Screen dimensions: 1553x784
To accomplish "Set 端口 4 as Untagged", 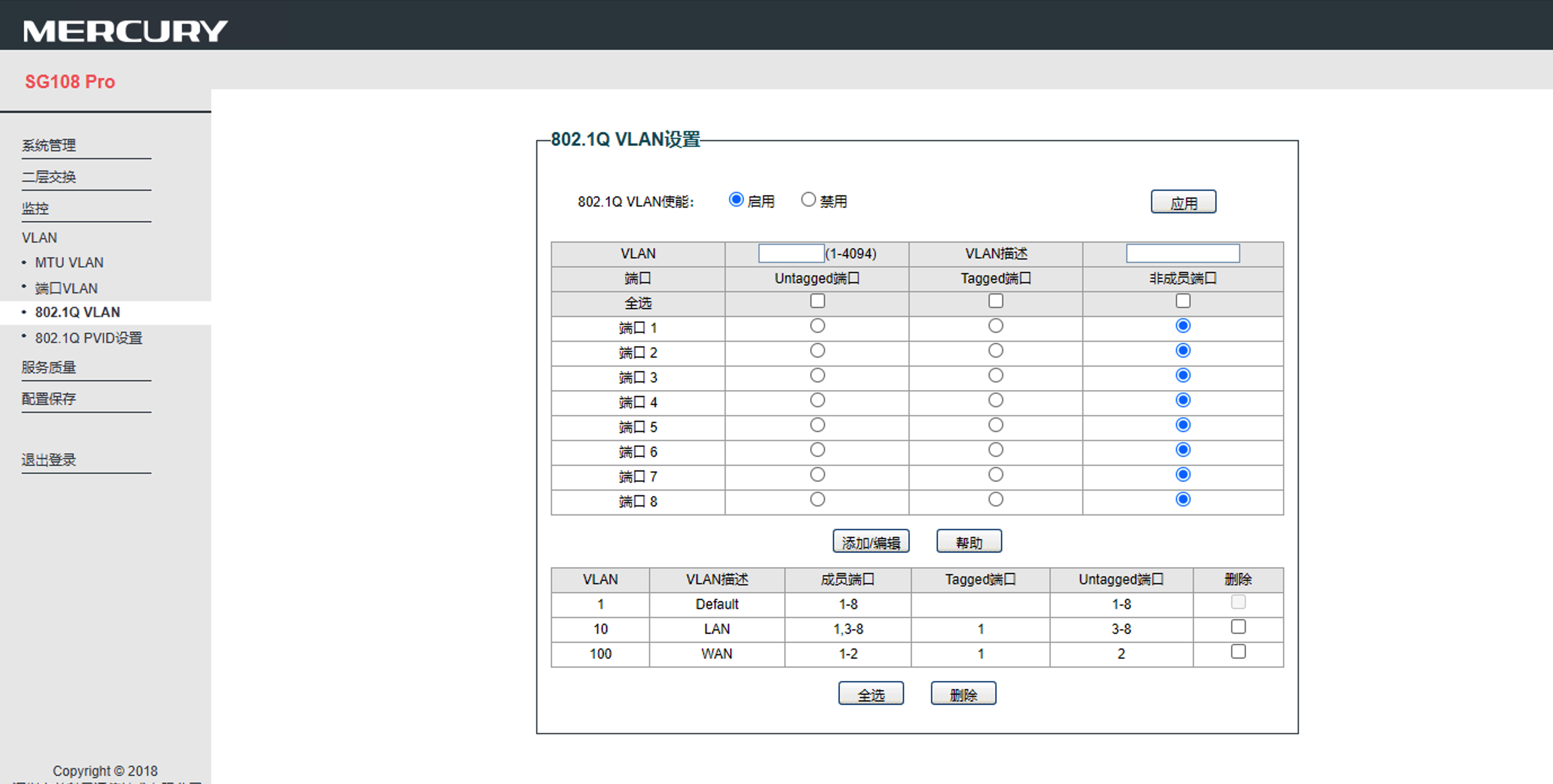I will pyautogui.click(x=818, y=400).
